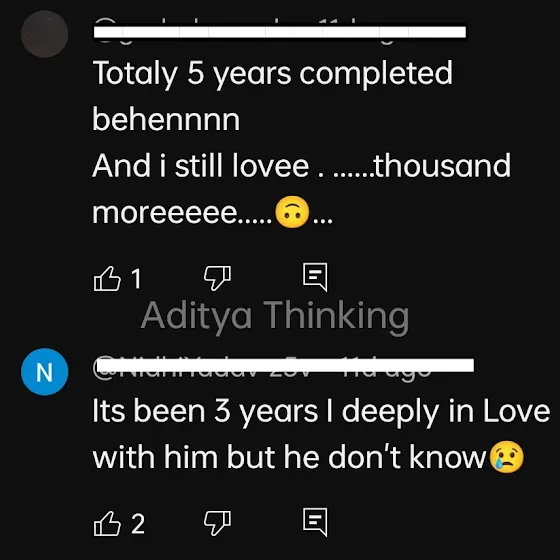560x560 pixels.
Task: Reply to the "he don't know" comment
Action: click(x=315, y=522)
